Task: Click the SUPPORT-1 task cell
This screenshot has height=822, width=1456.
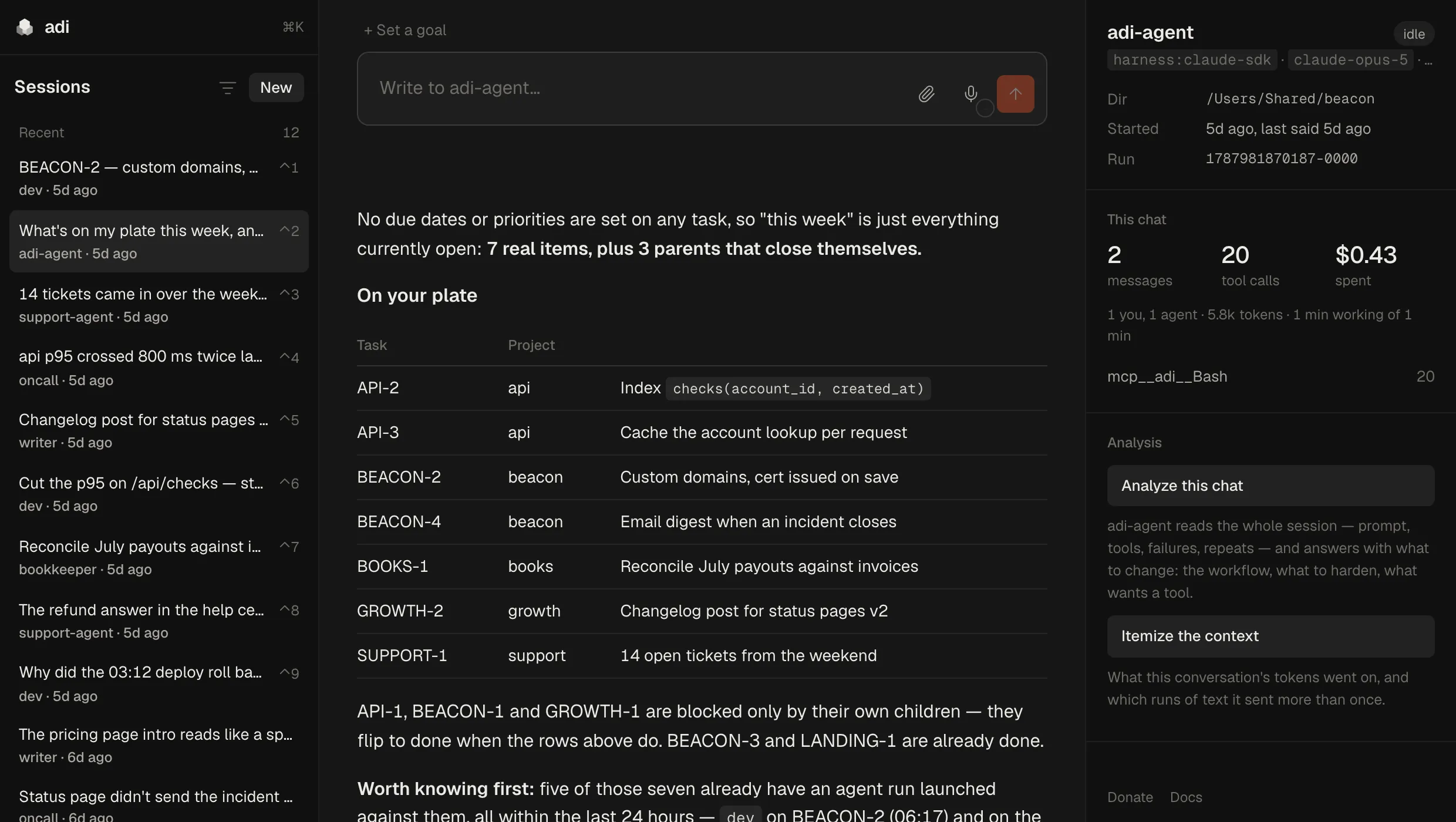Action: point(402,656)
